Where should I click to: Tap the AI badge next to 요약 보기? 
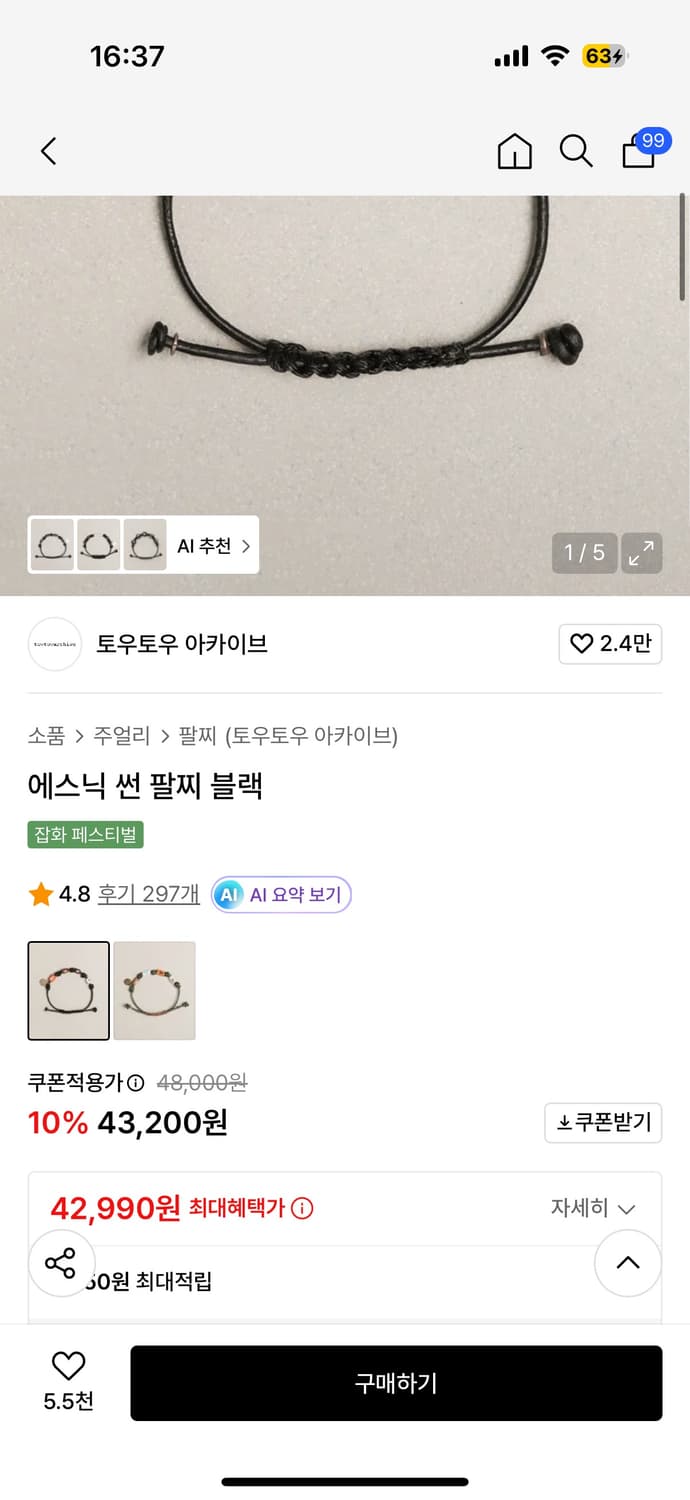[x=227, y=894]
